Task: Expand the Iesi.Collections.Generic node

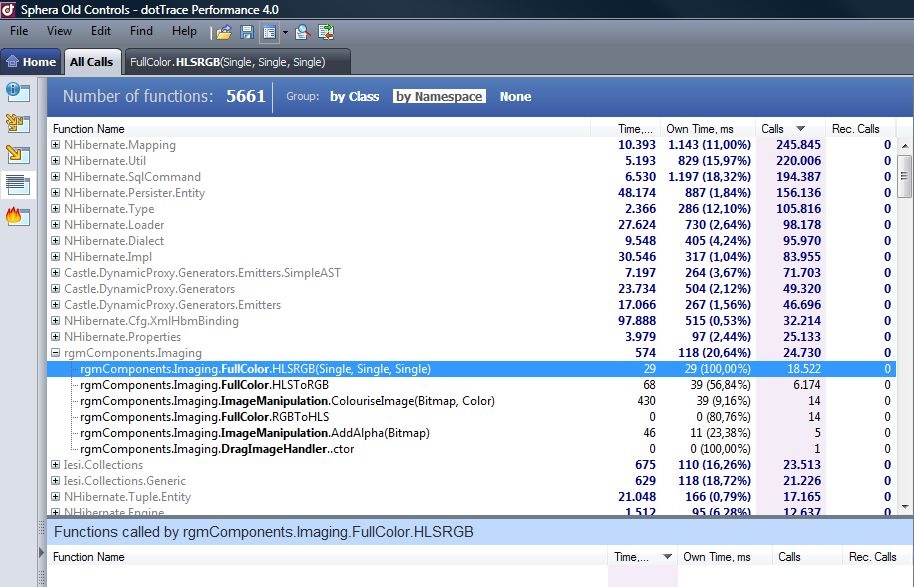Action: (55, 481)
